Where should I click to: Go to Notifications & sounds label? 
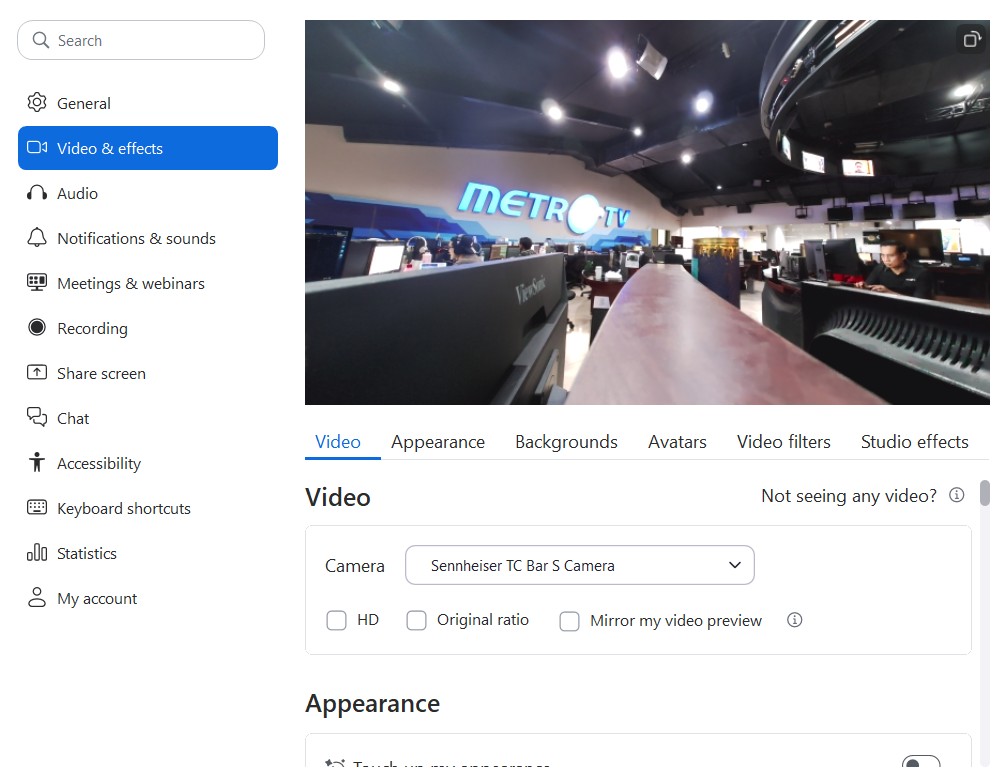coord(137,238)
